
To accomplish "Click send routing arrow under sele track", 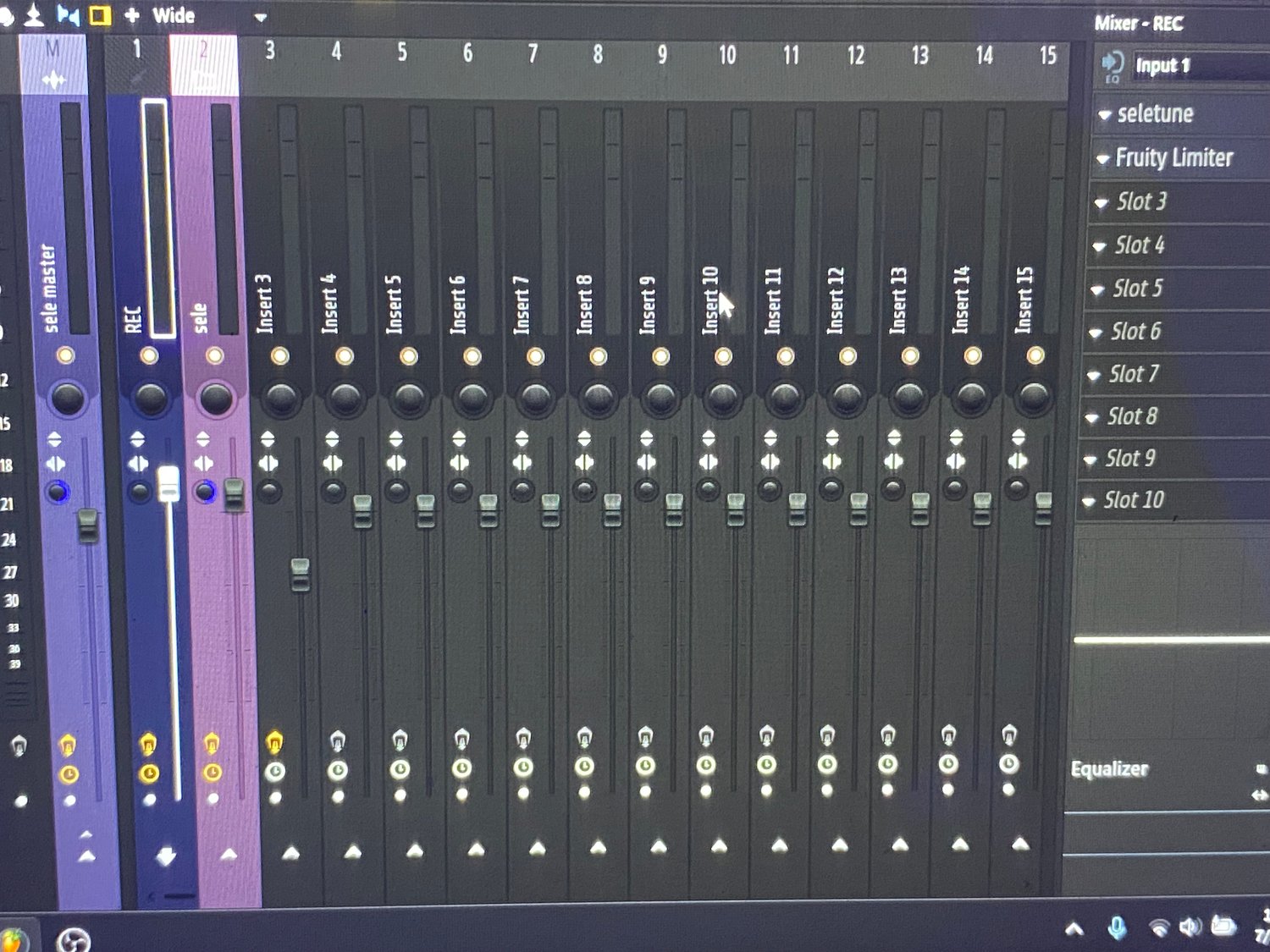I will [229, 854].
